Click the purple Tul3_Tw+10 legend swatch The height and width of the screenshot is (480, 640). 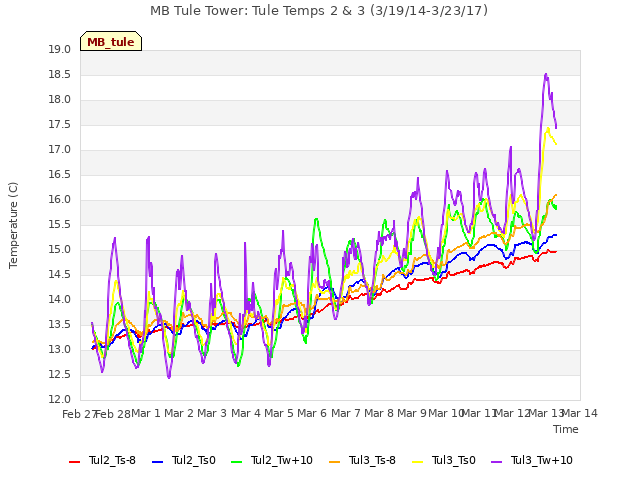[496, 462]
